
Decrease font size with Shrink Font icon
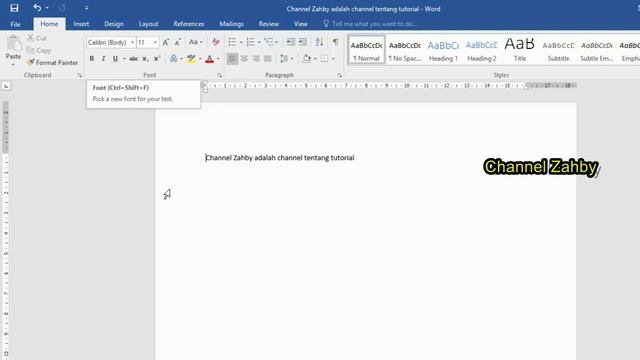pos(178,42)
